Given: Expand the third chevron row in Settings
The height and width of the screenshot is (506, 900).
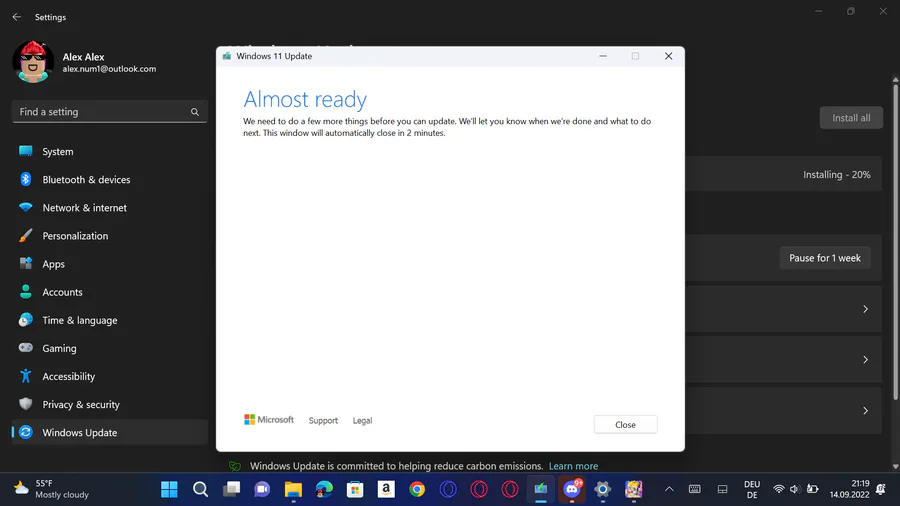Looking at the screenshot, I should point(866,411).
